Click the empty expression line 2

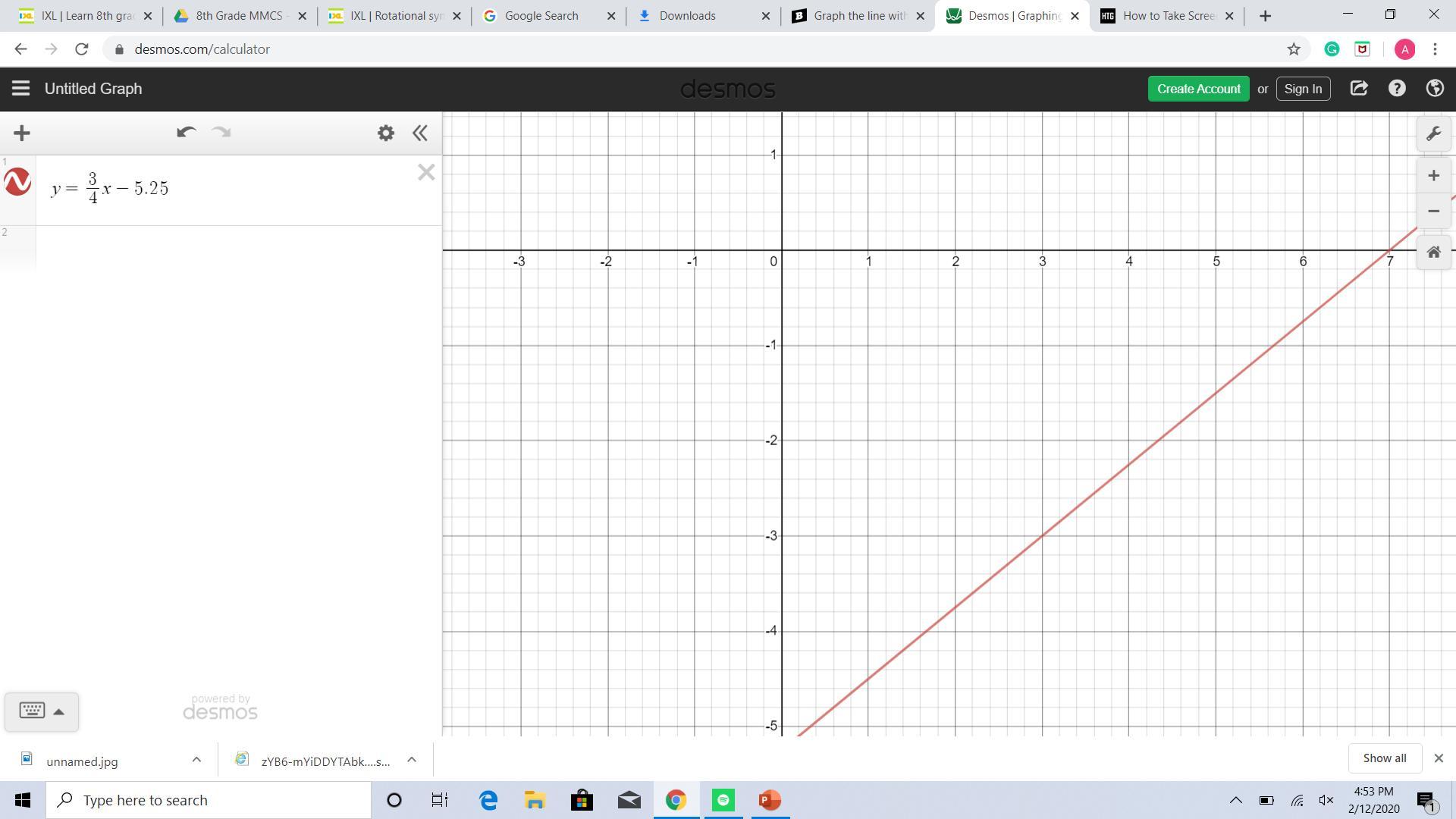click(x=238, y=248)
